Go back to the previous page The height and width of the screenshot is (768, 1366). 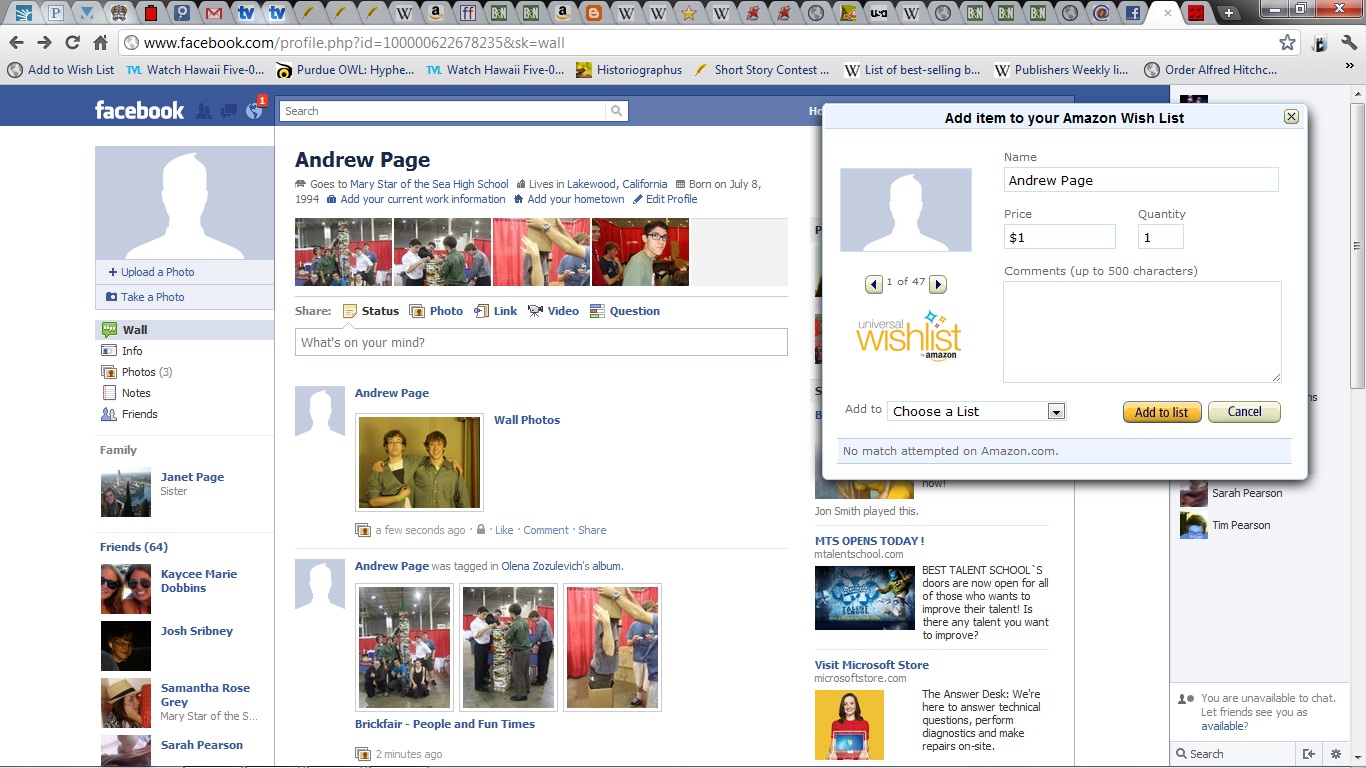pos(16,42)
